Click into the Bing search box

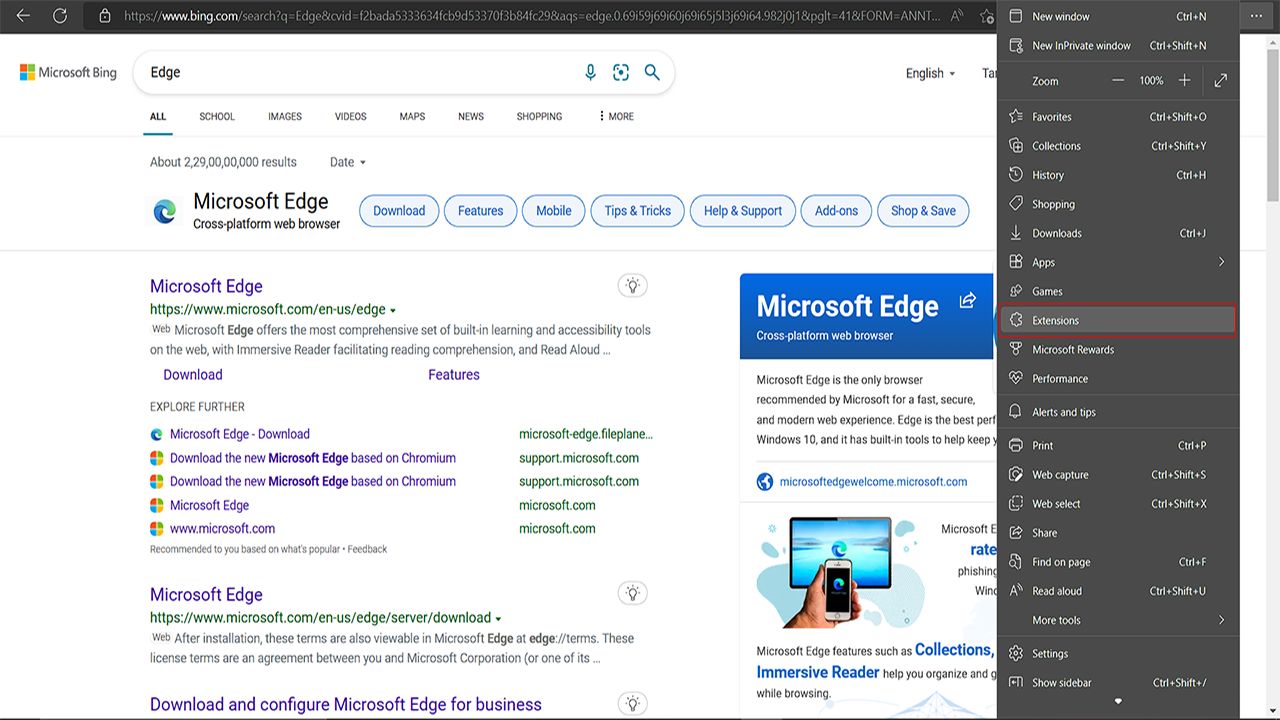360,72
